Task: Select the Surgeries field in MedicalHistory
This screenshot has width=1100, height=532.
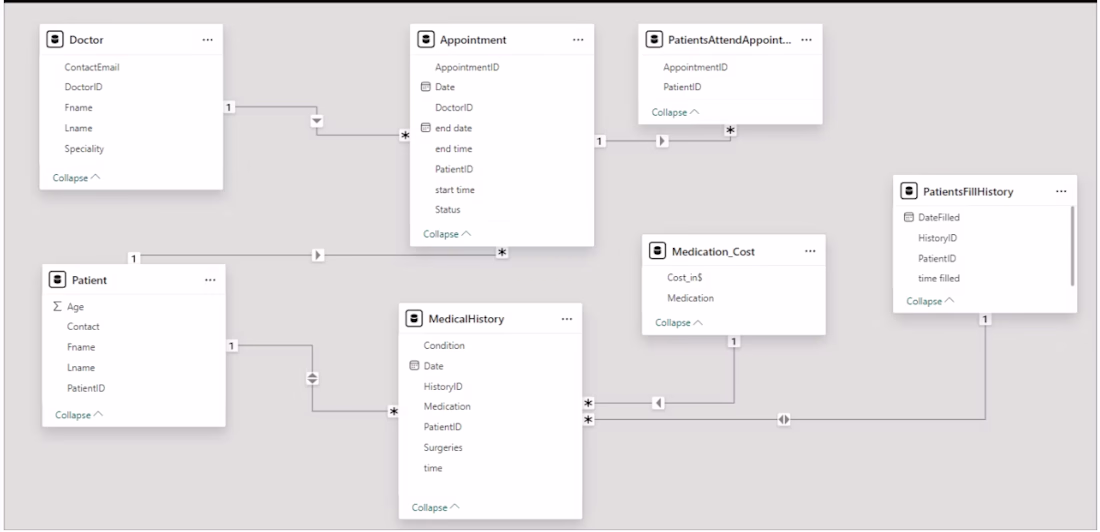Action: pyautogui.click(x=444, y=447)
